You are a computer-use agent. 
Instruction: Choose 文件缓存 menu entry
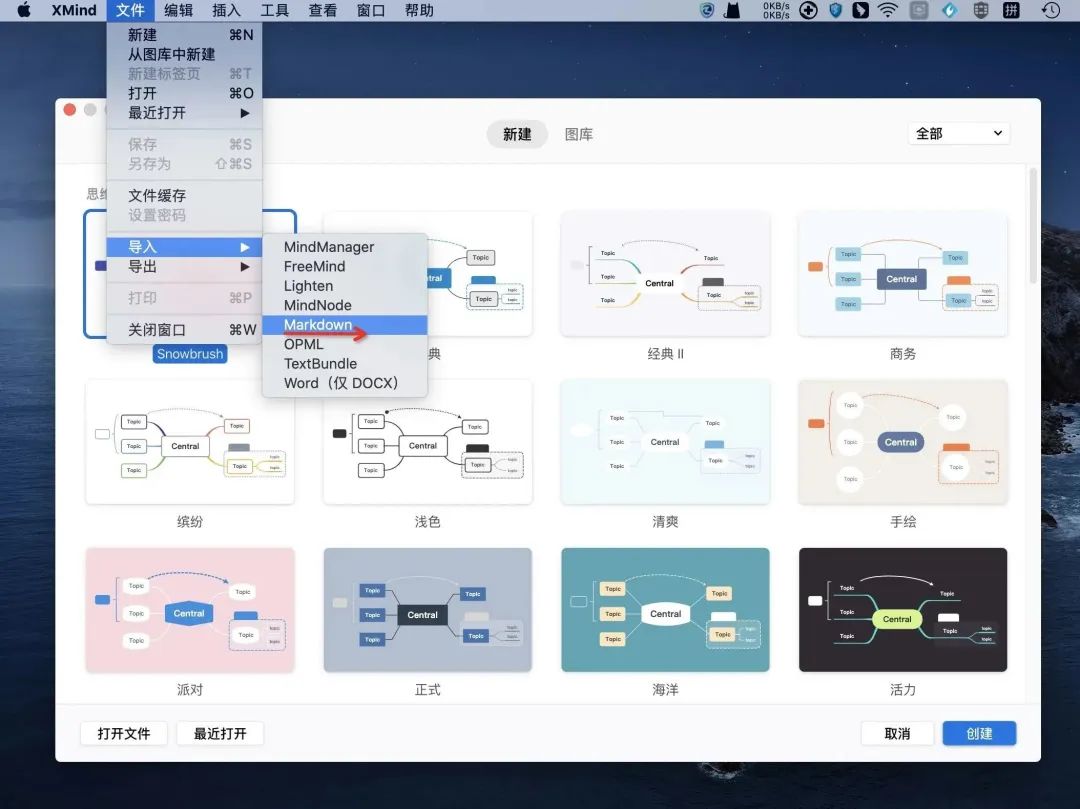click(185, 196)
